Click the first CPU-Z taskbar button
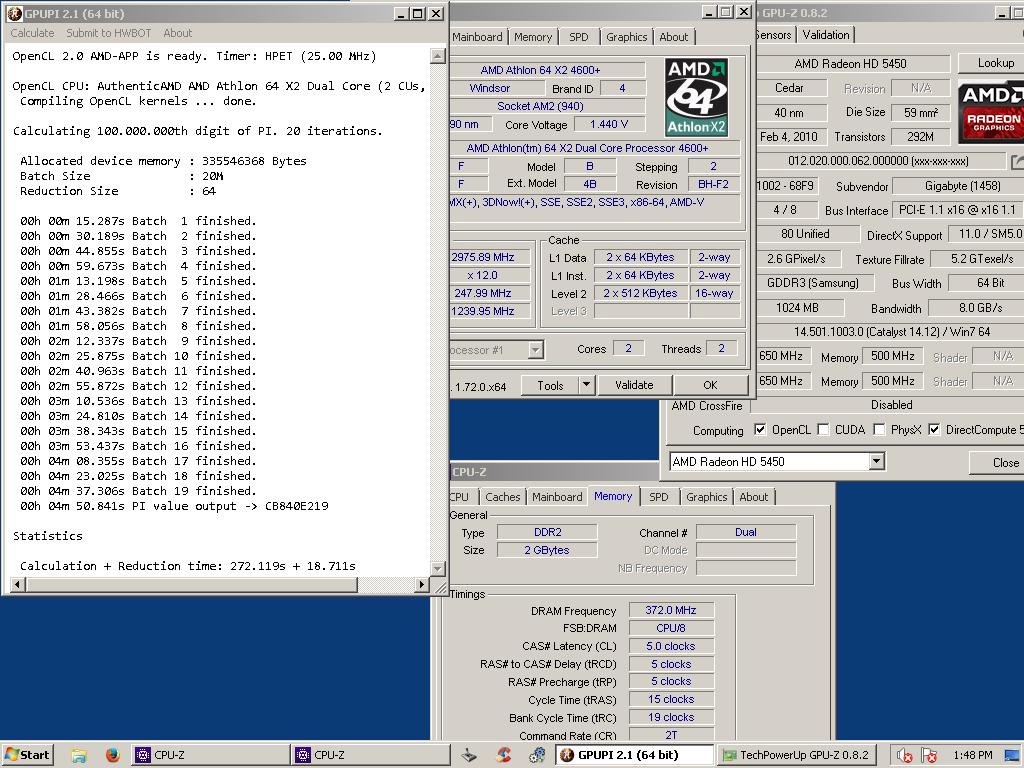The height and width of the screenshot is (768, 1024). point(209,755)
